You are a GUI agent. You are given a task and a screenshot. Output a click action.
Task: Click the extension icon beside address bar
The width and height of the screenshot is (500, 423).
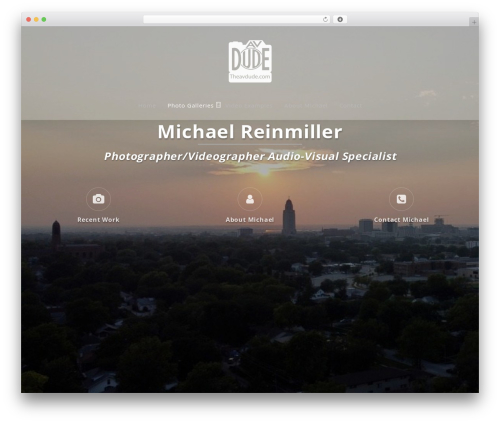[x=340, y=19]
